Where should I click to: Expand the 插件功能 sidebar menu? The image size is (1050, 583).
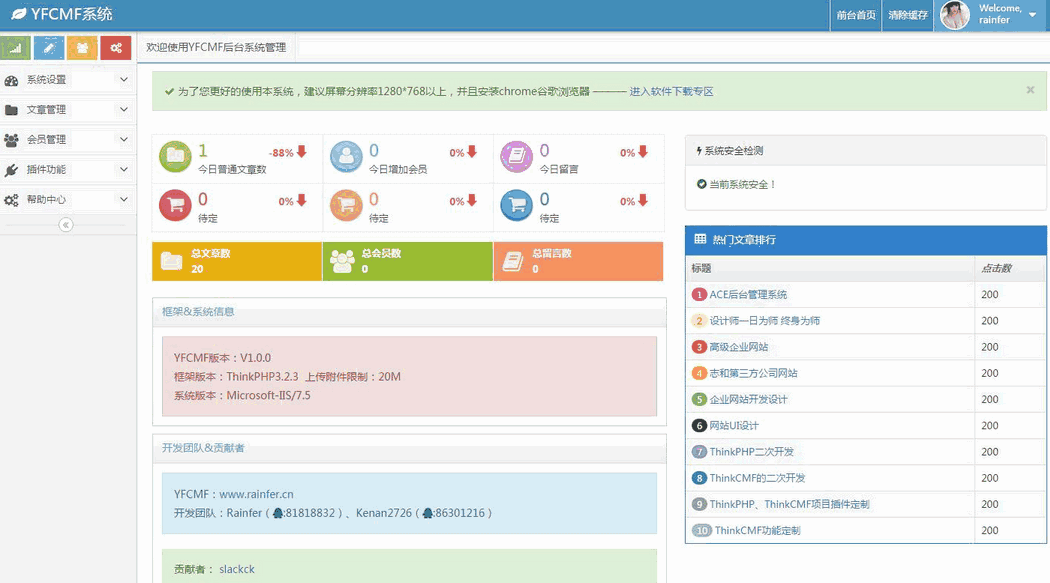[67, 170]
